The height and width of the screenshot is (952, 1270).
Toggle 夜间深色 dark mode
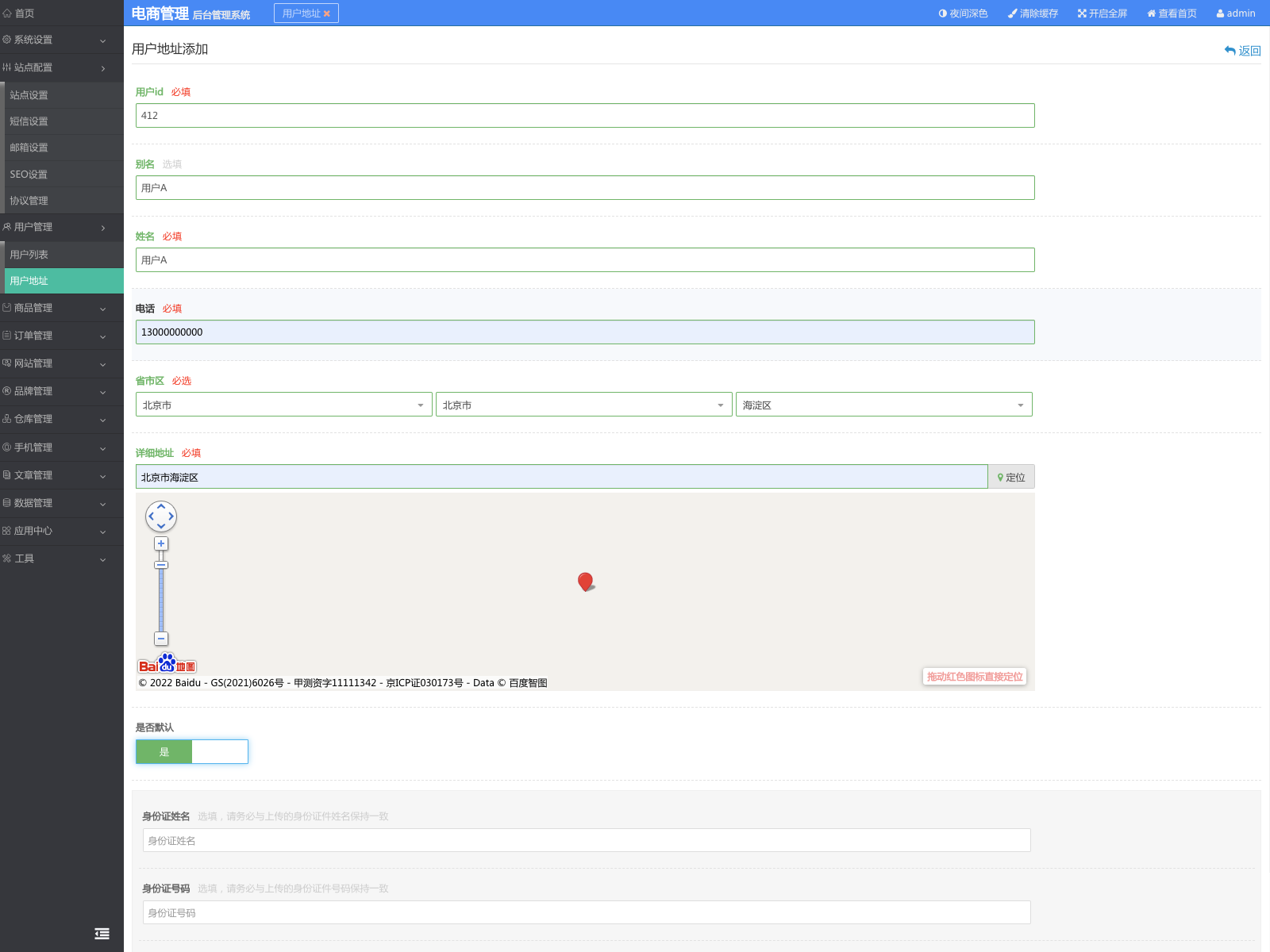[x=963, y=13]
